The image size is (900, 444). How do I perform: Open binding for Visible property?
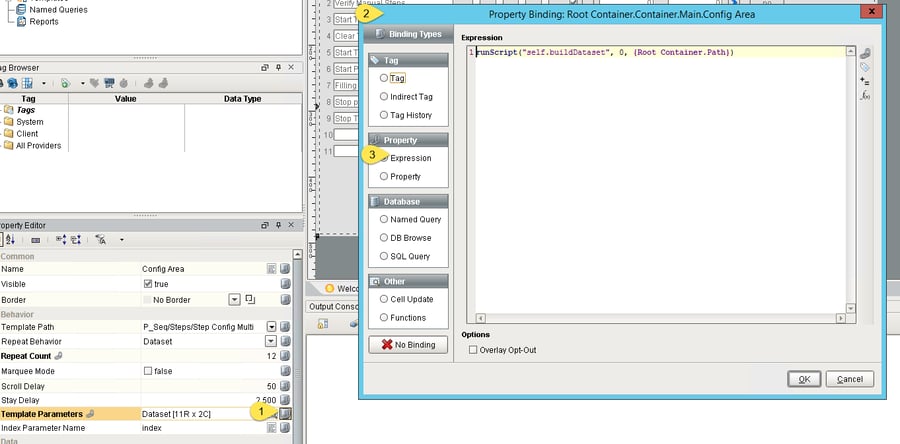(x=285, y=284)
